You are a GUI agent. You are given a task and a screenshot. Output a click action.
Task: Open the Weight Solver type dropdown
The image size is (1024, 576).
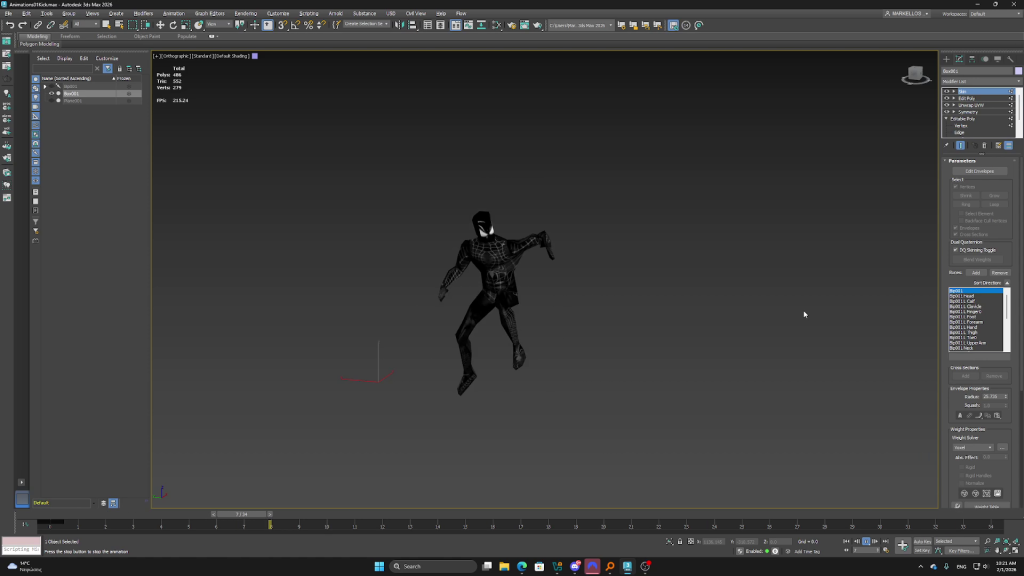[x=972, y=447]
